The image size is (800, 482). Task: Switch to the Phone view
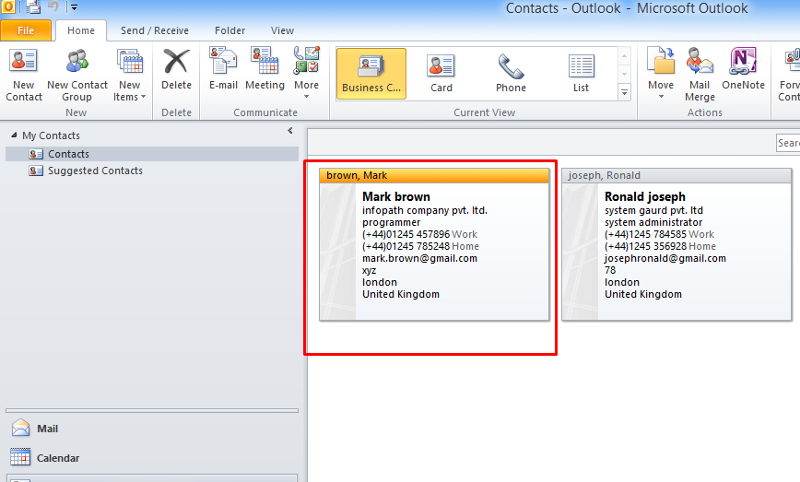pyautogui.click(x=511, y=73)
